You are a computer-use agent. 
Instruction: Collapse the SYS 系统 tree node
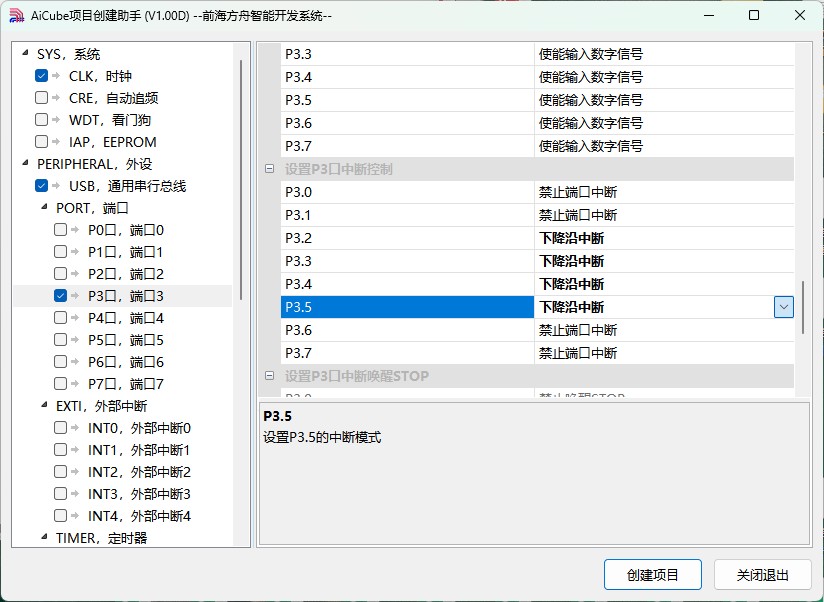tap(25, 53)
